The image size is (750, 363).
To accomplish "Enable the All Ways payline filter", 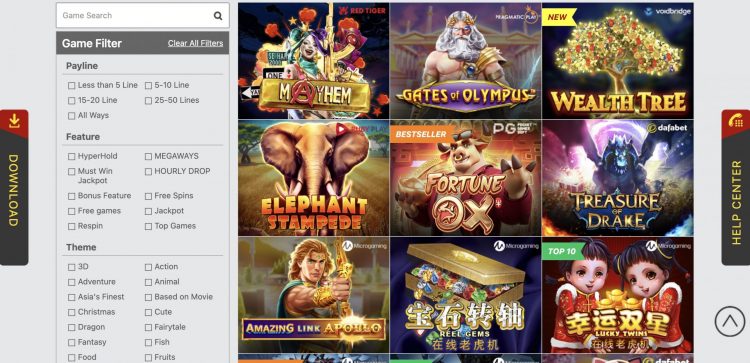I will [x=72, y=116].
